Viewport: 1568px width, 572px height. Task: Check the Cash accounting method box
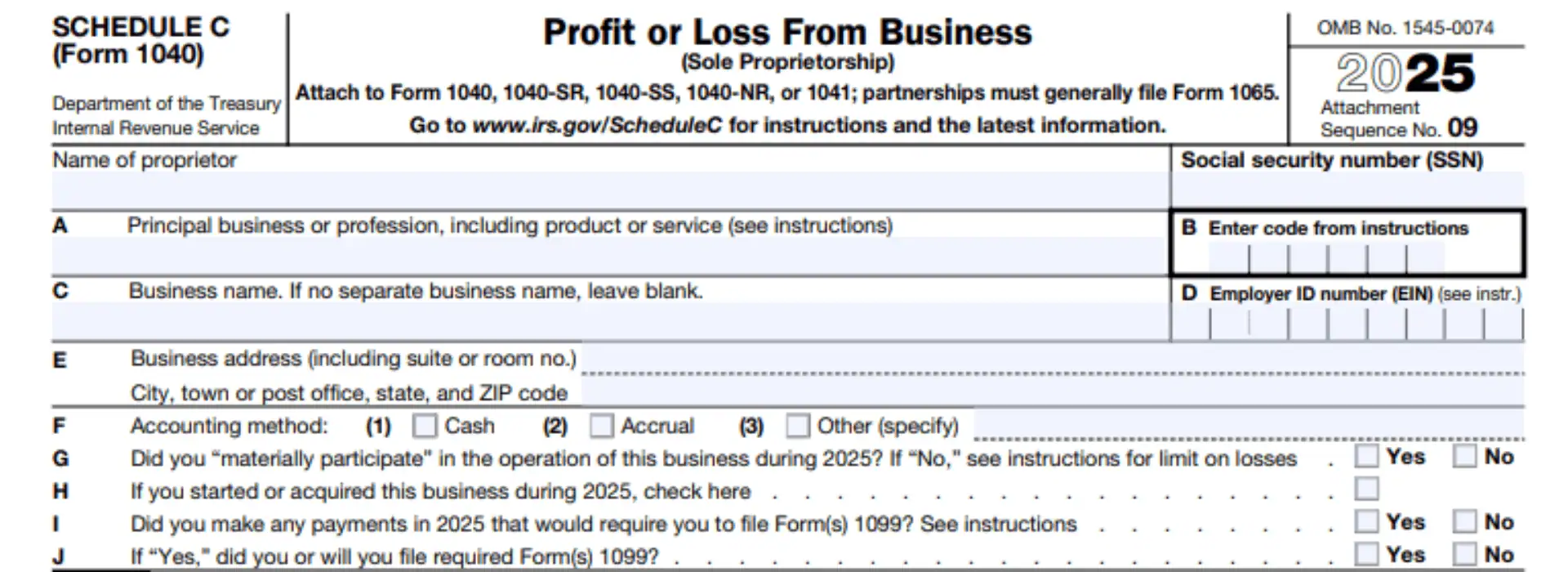[x=425, y=426]
